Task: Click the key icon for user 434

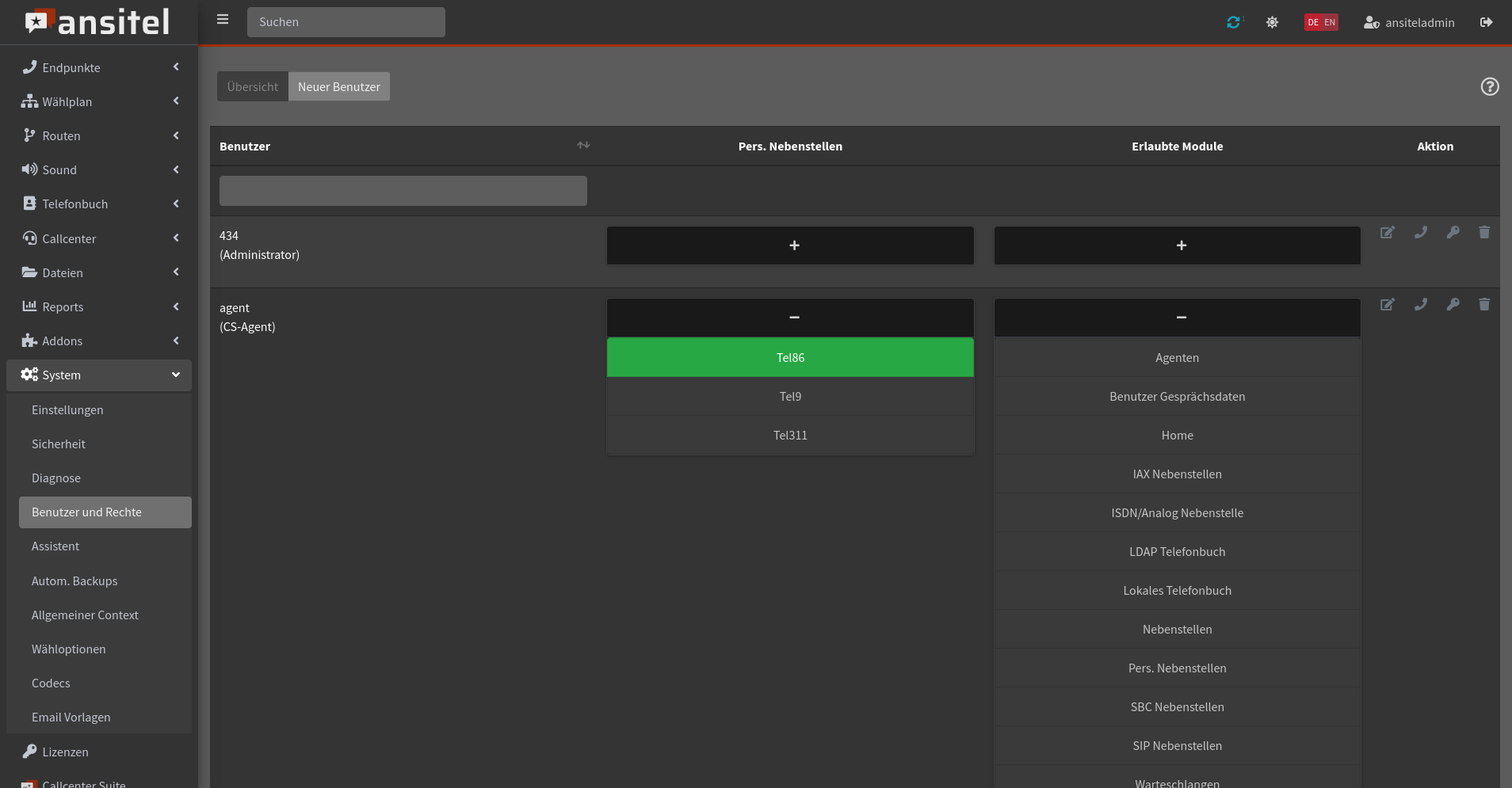Action: click(1452, 232)
